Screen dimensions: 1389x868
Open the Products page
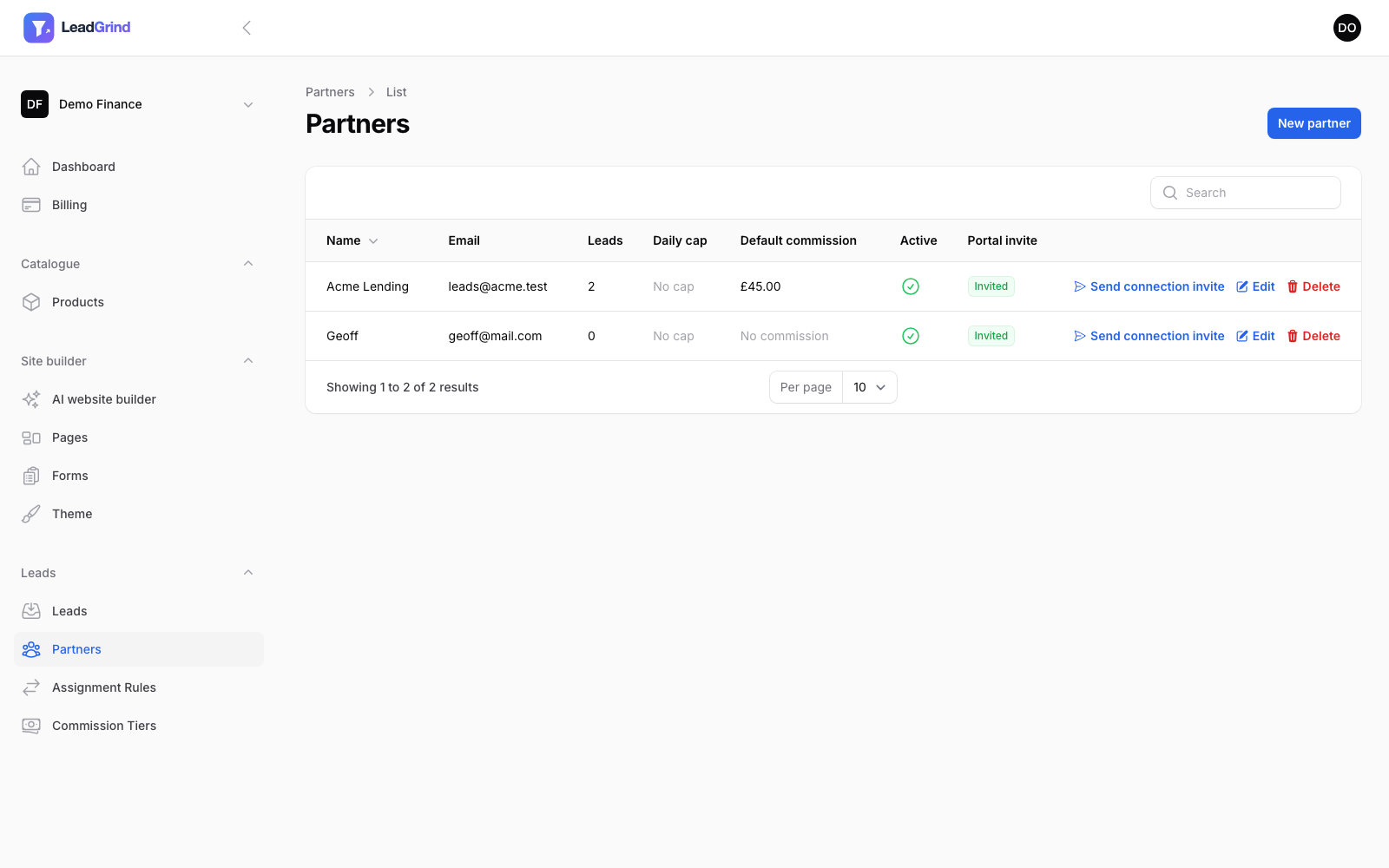[139, 302]
